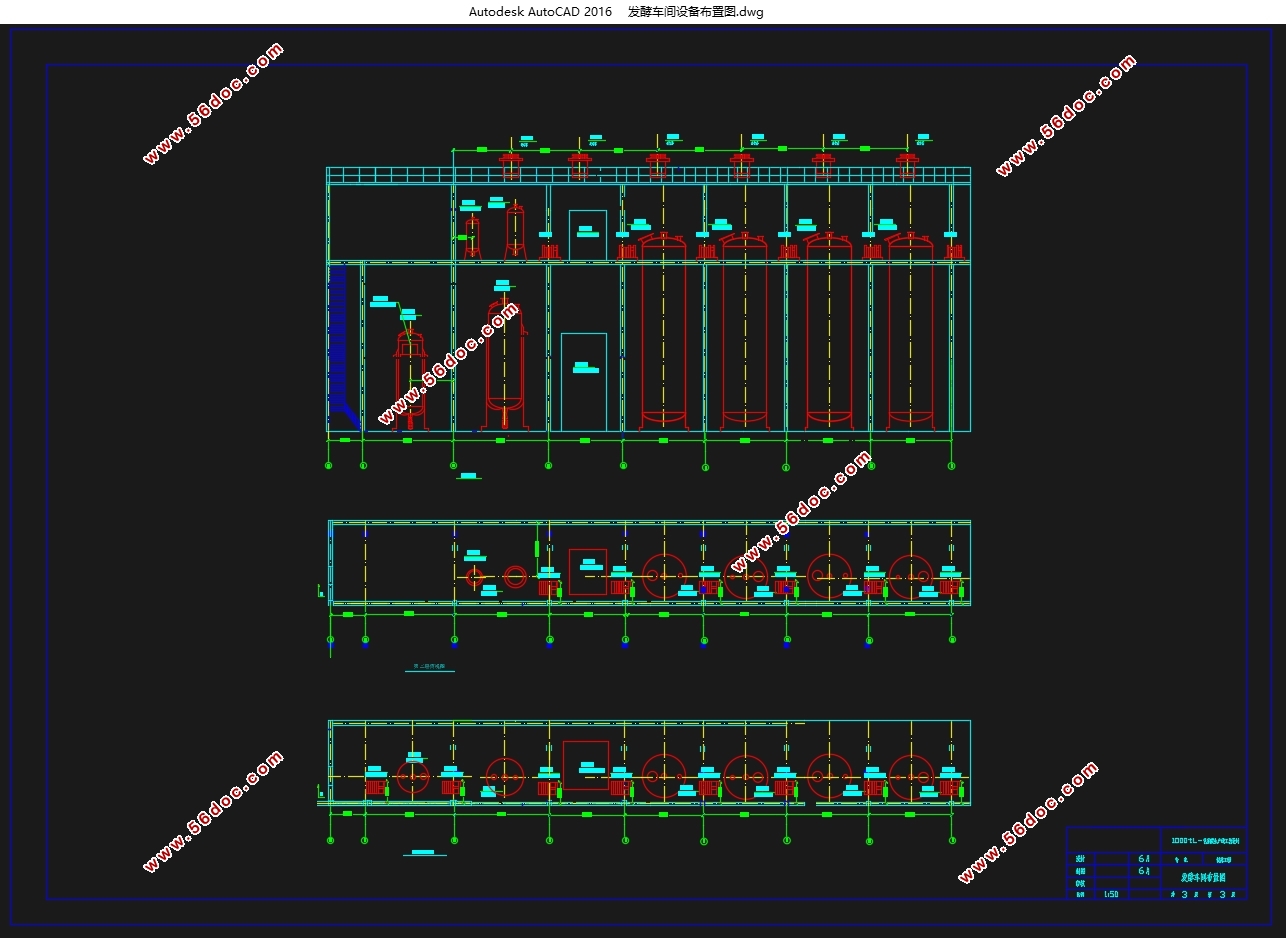Select the red square equipment in the bottom plan view

click(586, 765)
